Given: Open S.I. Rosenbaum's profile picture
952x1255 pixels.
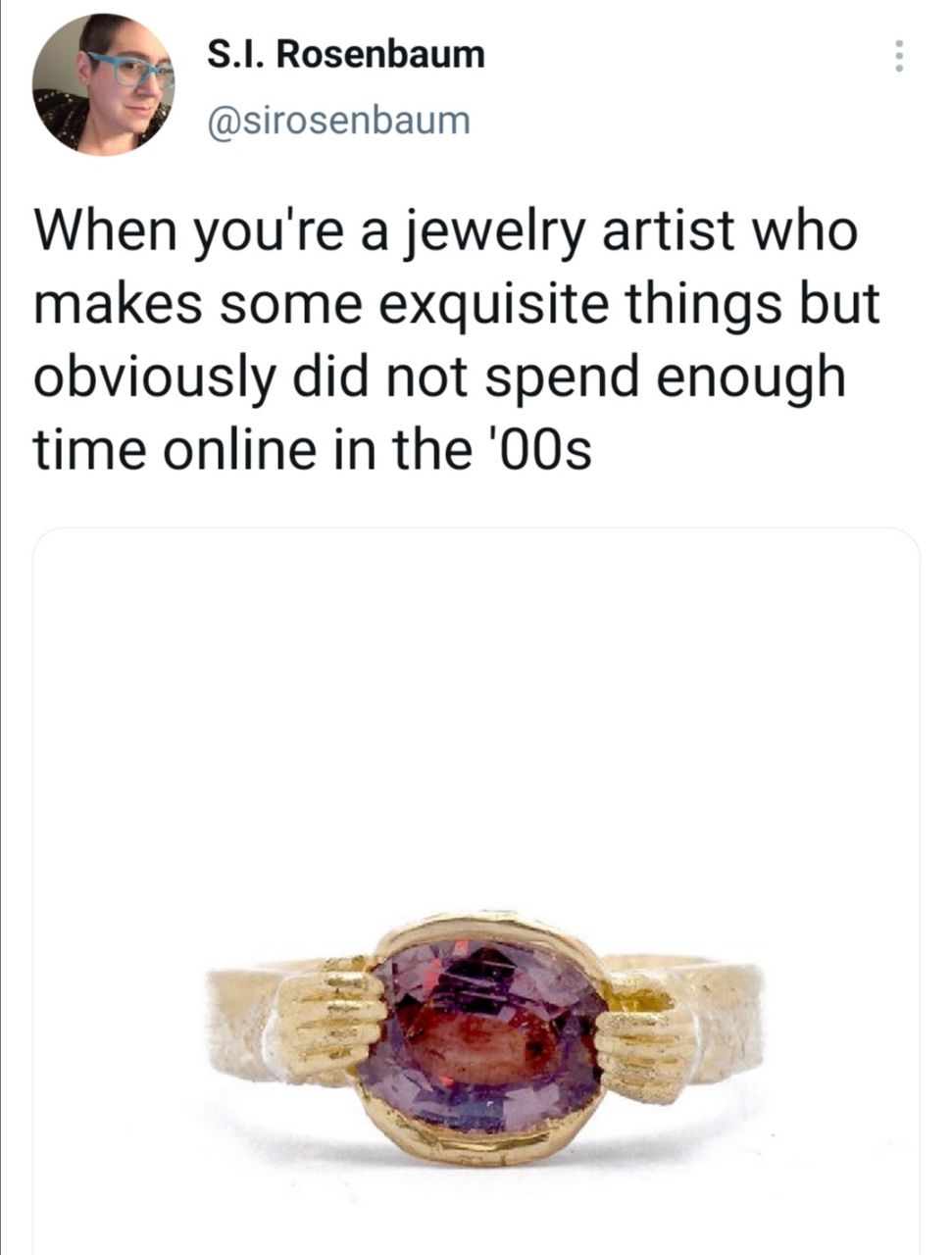Looking at the screenshot, I should click(x=103, y=85).
